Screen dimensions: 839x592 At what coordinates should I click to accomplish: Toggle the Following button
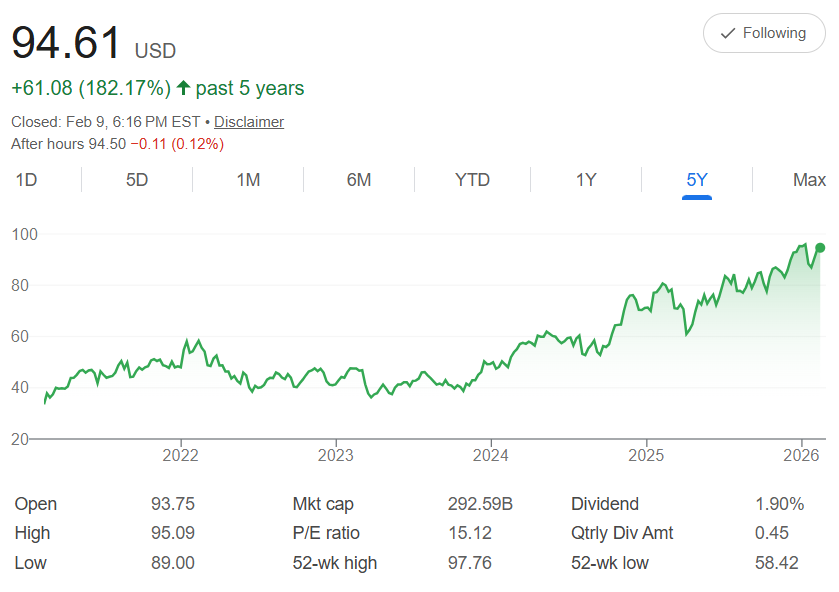(764, 33)
